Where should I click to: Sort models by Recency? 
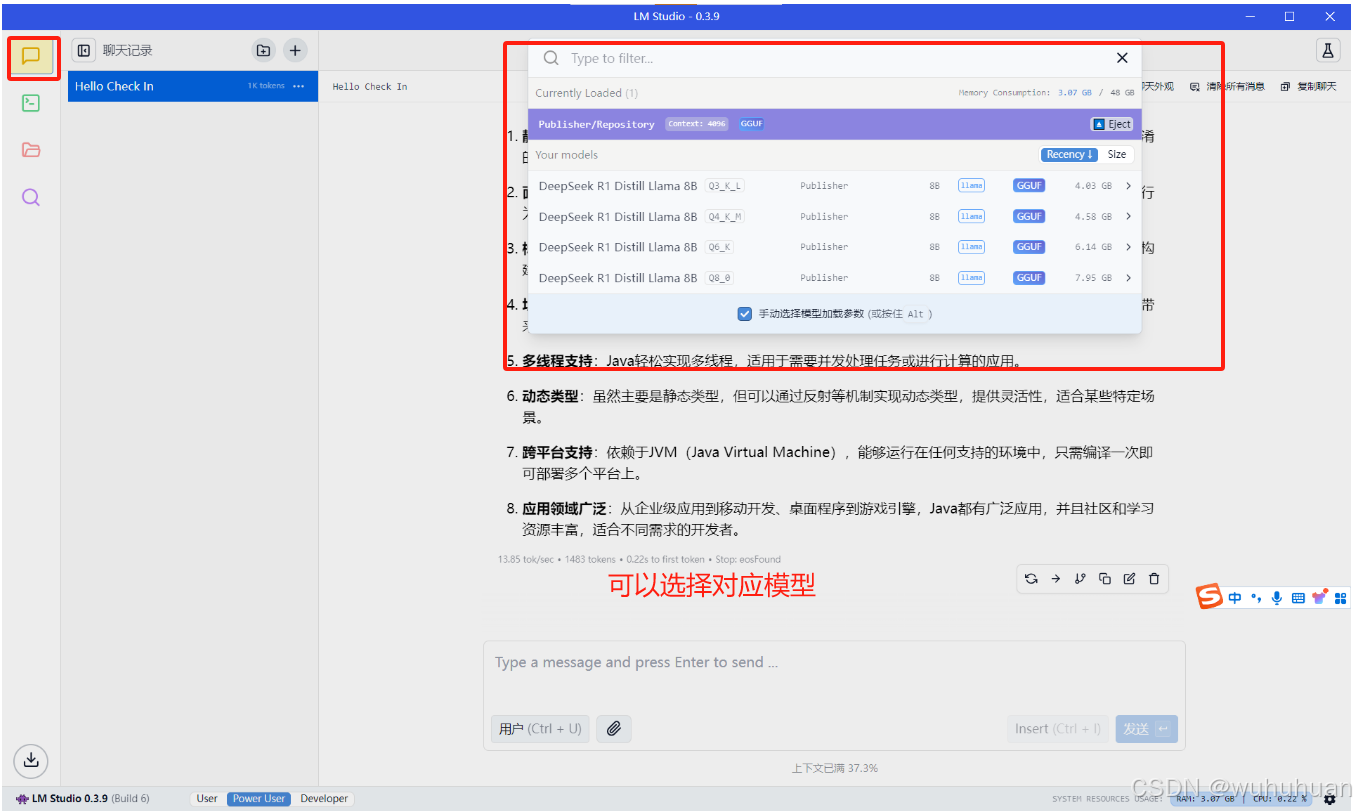[1069, 154]
